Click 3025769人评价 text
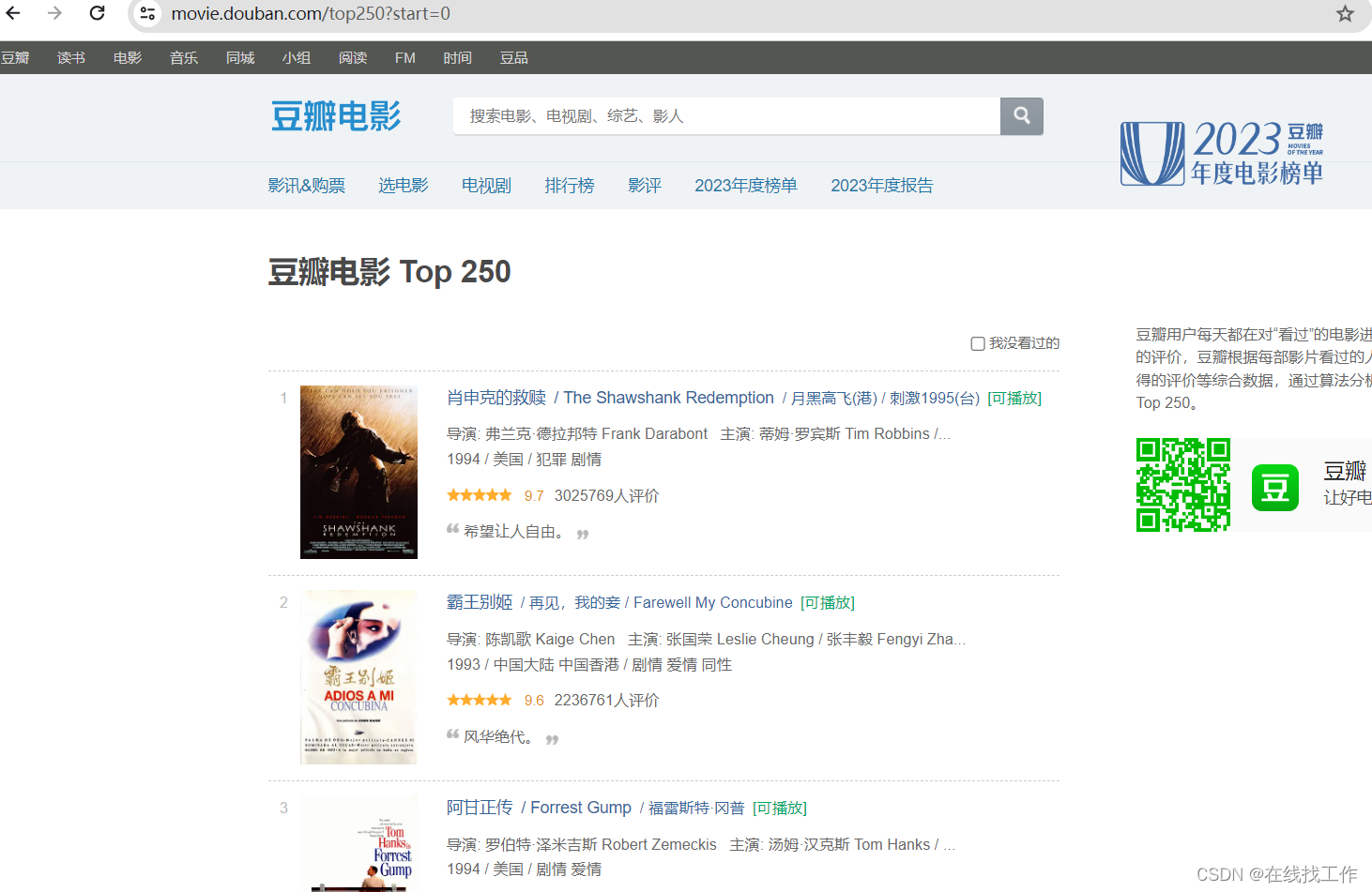 click(607, 495)
